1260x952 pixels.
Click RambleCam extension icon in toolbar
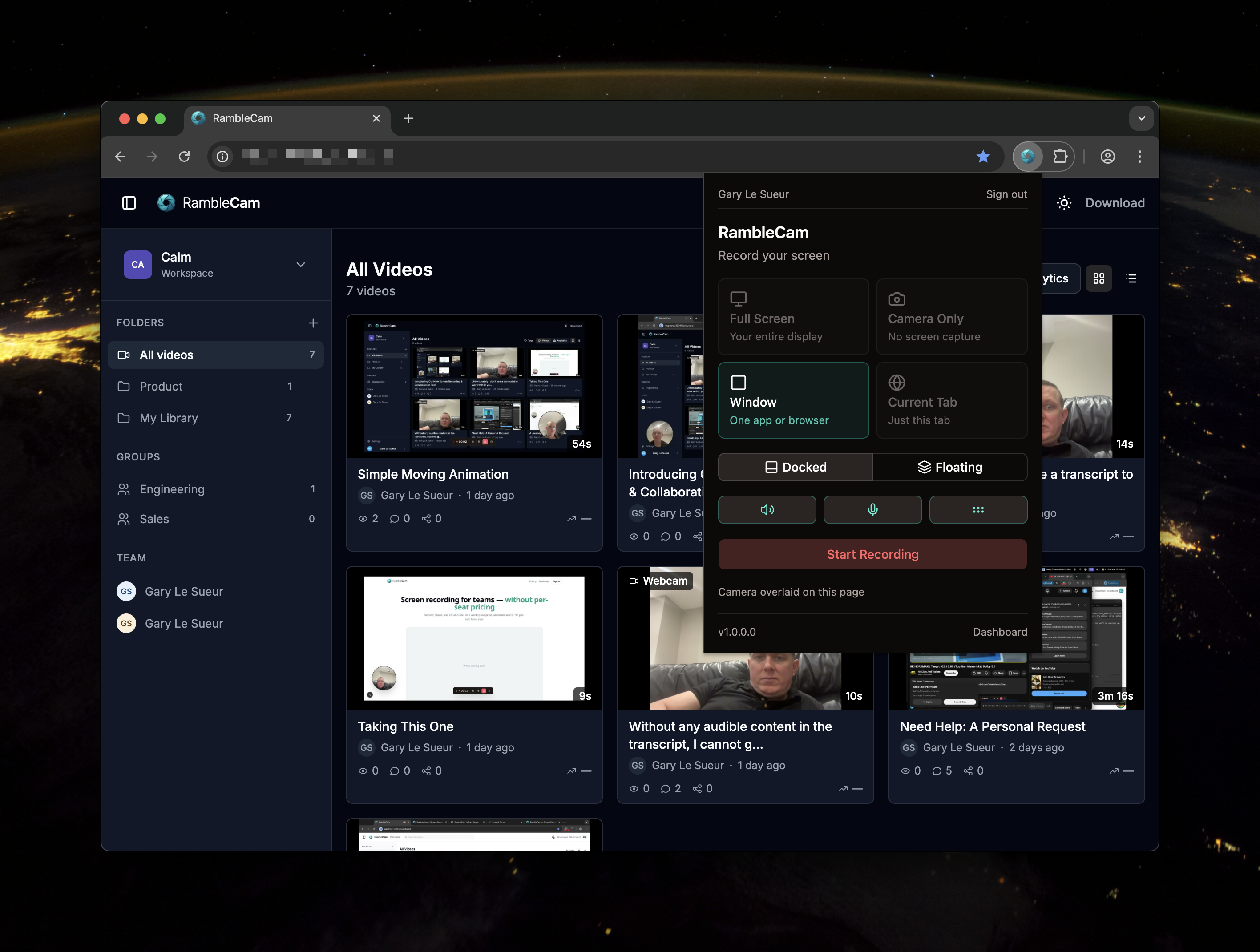click(x=1027, y=156)
